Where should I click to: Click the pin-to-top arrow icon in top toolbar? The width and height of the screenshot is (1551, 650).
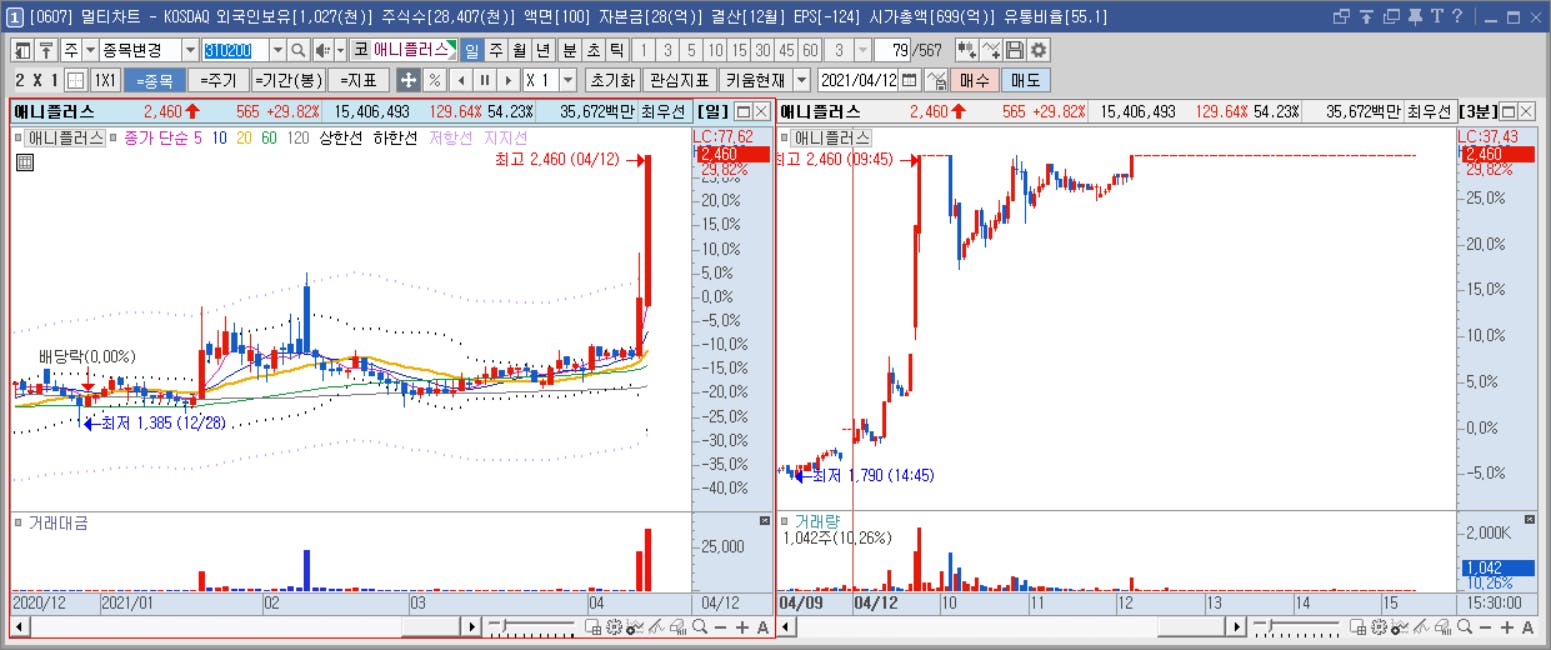click(46, 50)
